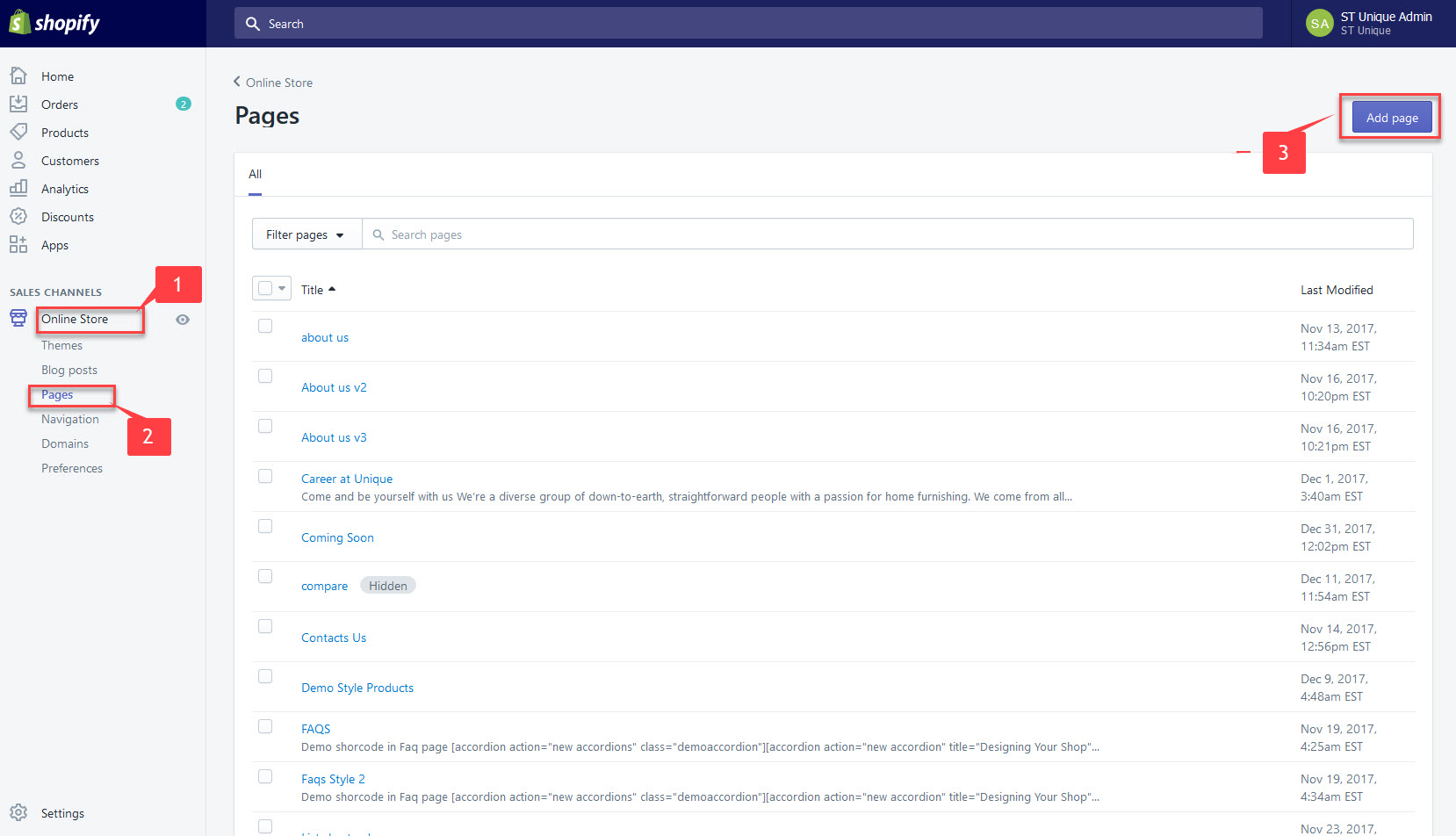The image size is (1456, 836).
Task: Open the Faqs Style 2 page
Action: (x=333, y=779)
